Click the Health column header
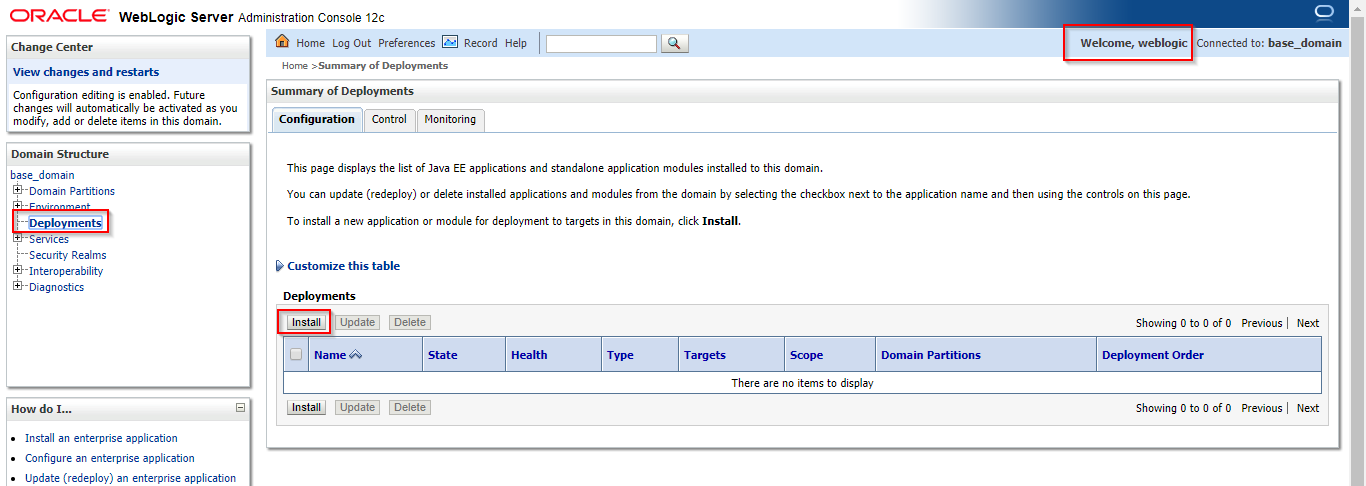 point(529,355)
